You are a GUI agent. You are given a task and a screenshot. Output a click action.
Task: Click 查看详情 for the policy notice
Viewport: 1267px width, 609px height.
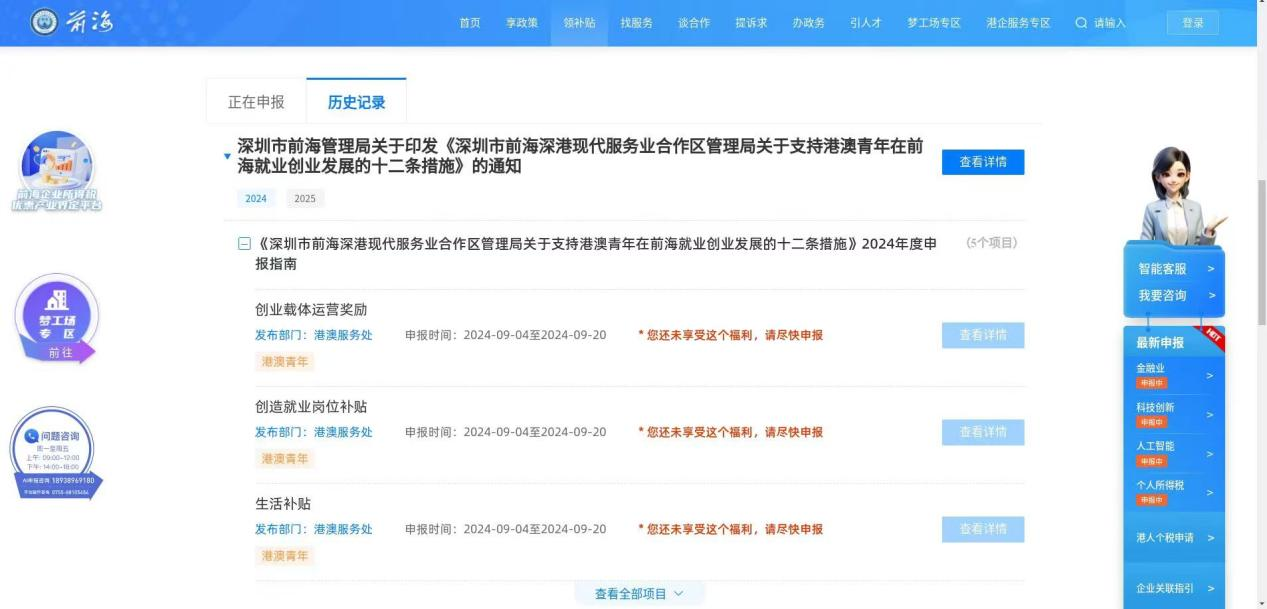pyautogui.click(x=982, y=162)
